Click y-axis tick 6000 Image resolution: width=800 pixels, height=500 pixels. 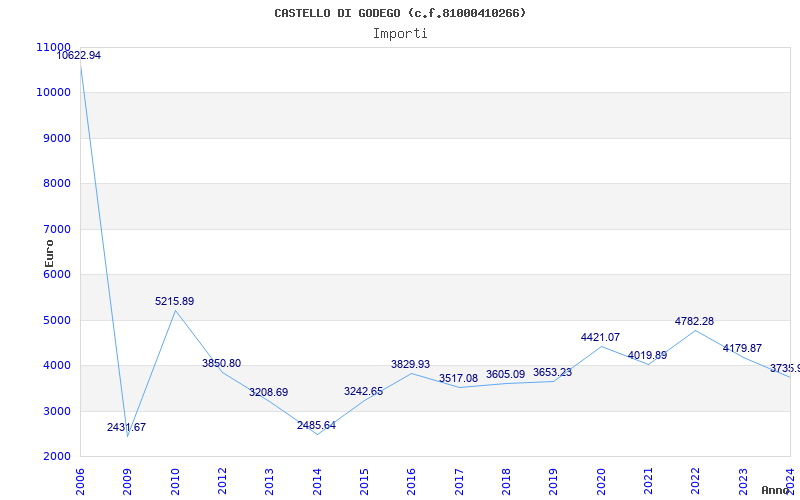pos(56,274)
